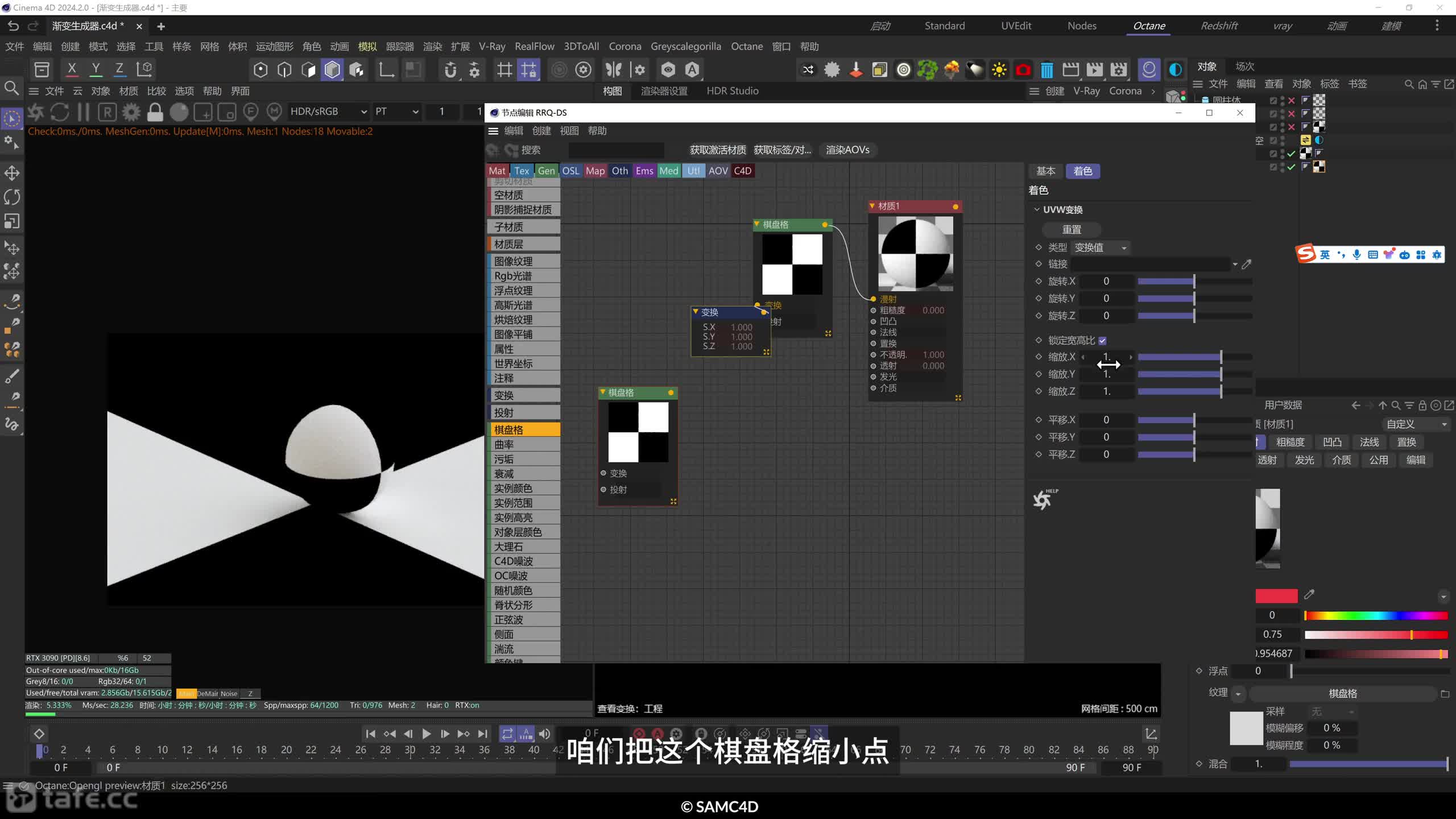
Task: Collapse the UVW变换 section
Action: pyautogui.click(x=1037, y=209)
